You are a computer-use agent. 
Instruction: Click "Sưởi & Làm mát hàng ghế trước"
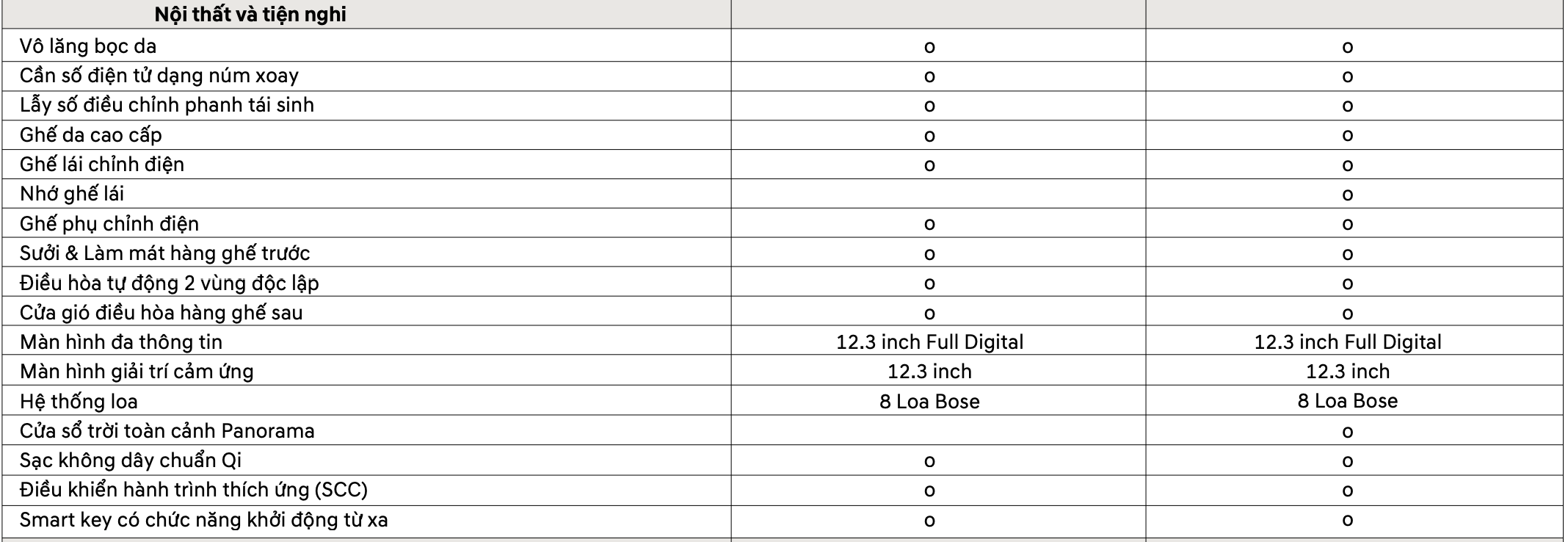[x=164, y=253]
